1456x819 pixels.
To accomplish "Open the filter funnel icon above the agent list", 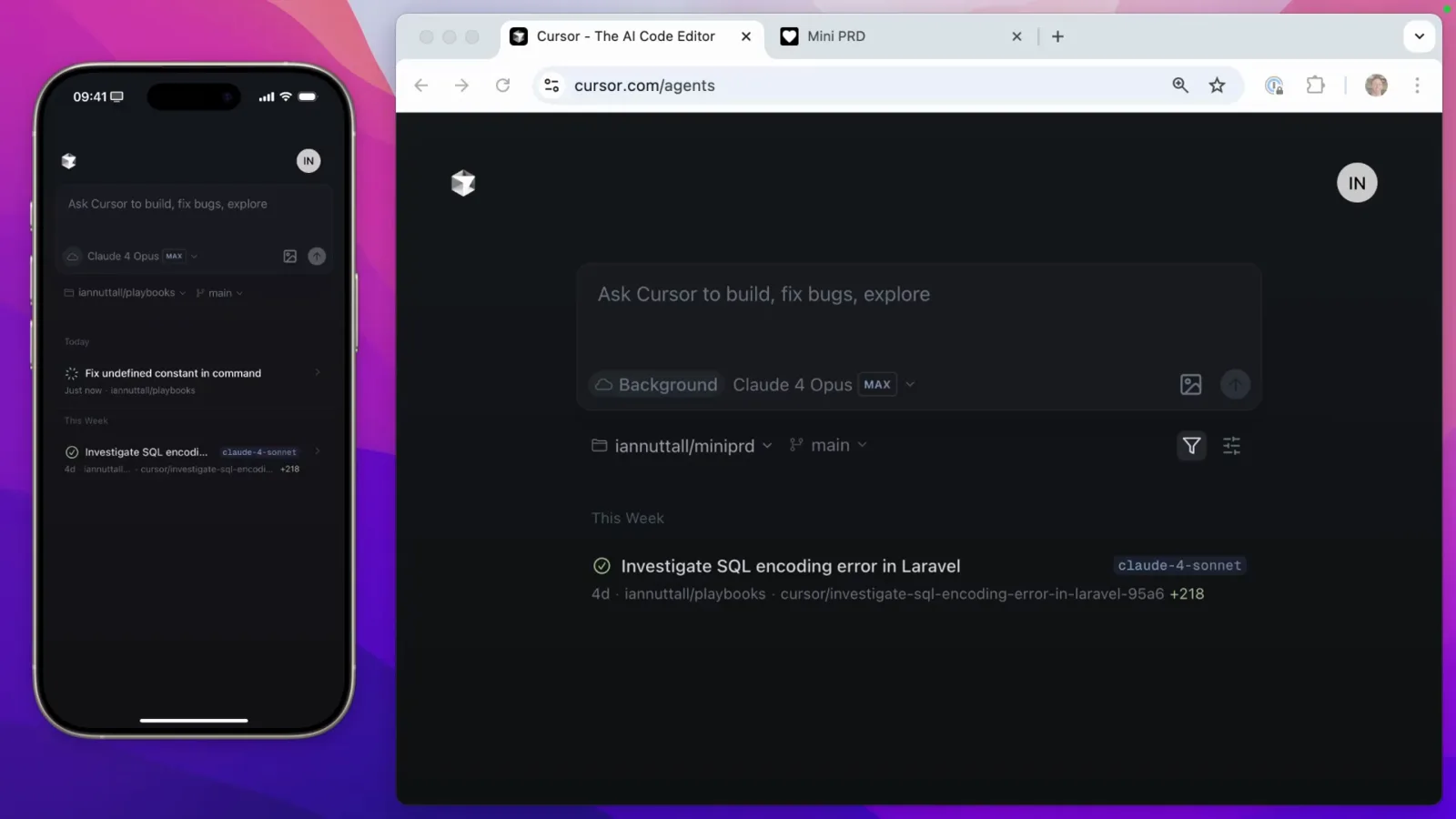I will tap(1191, 446).
